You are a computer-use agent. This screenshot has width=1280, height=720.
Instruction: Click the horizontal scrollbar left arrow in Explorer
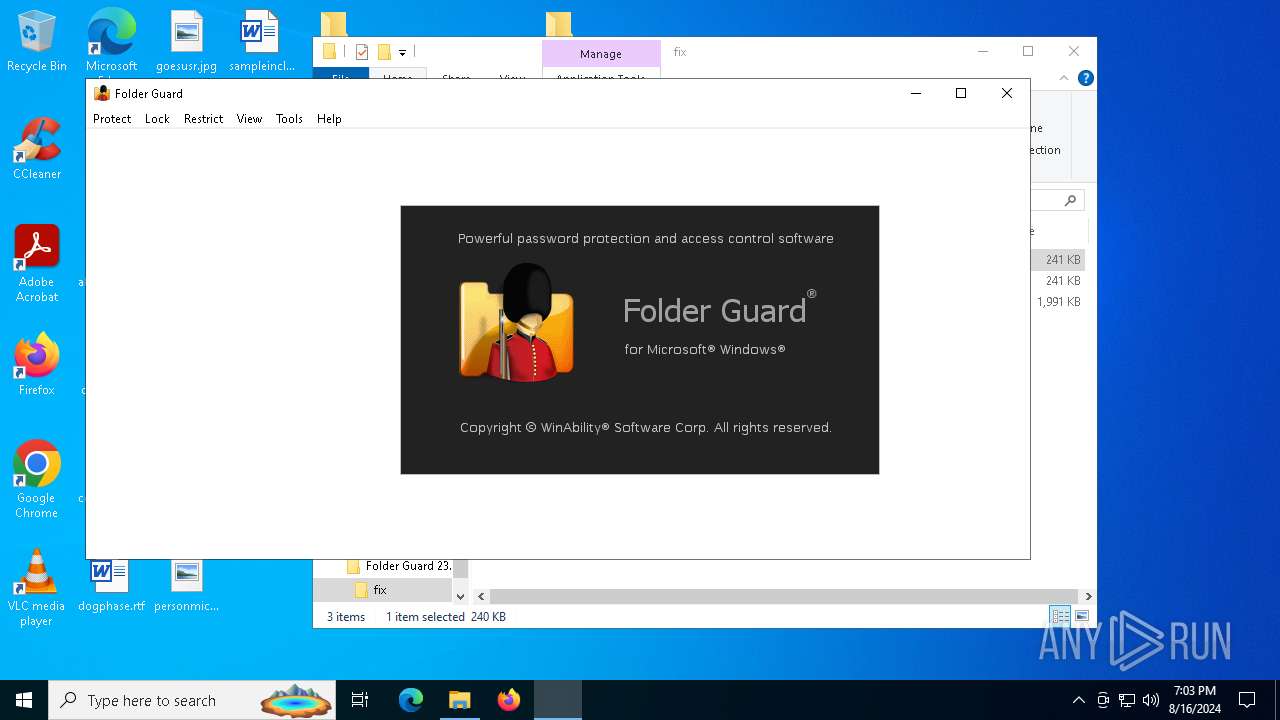pos(481,596)
